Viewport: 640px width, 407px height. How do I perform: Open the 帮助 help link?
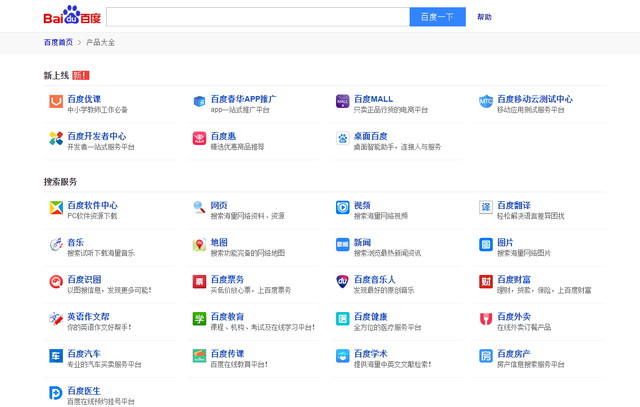pos(484,17)
